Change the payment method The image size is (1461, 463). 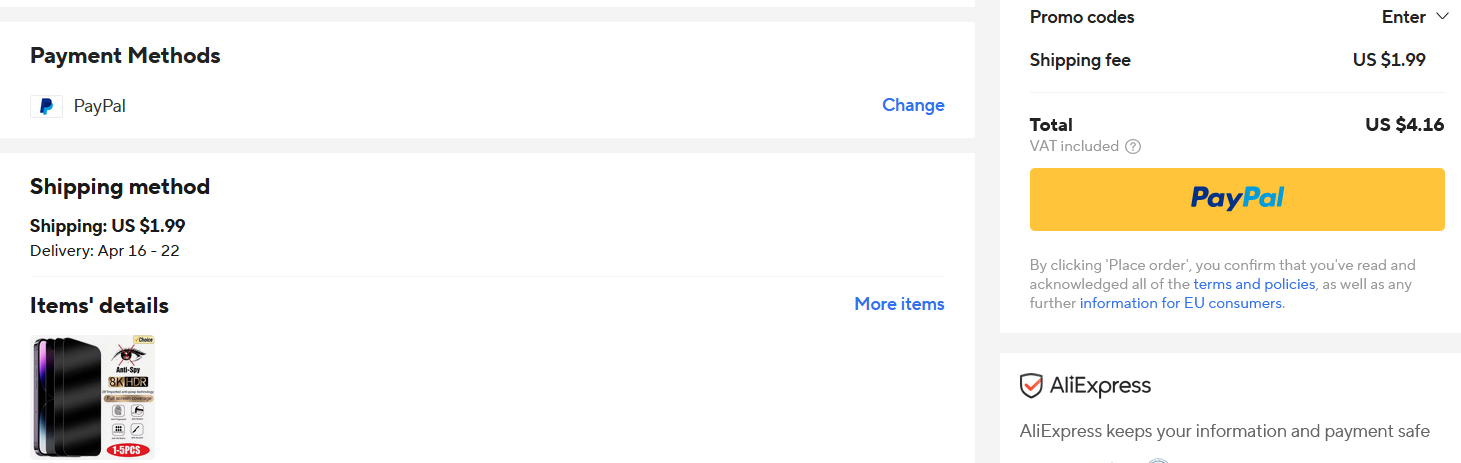tap(913, 105)
